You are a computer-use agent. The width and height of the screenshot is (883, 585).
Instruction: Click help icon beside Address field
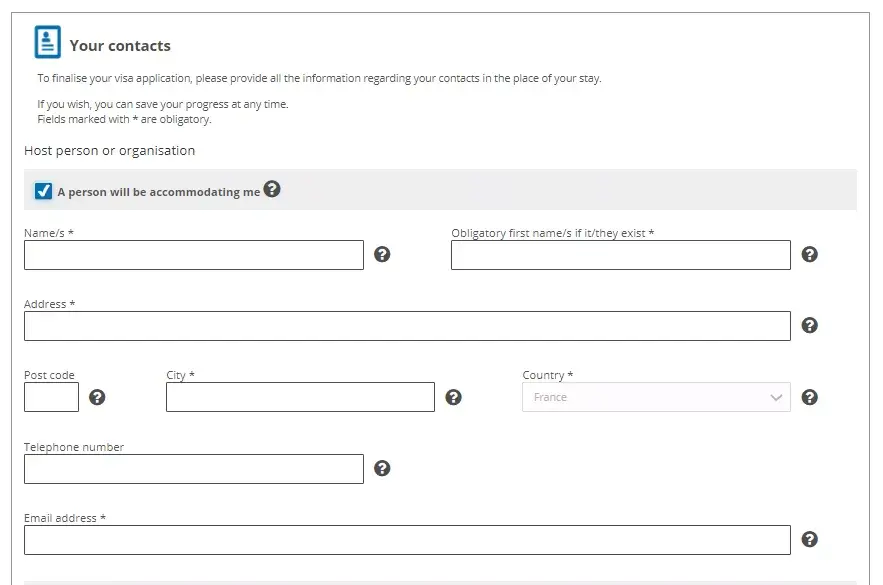pos(810,325)
